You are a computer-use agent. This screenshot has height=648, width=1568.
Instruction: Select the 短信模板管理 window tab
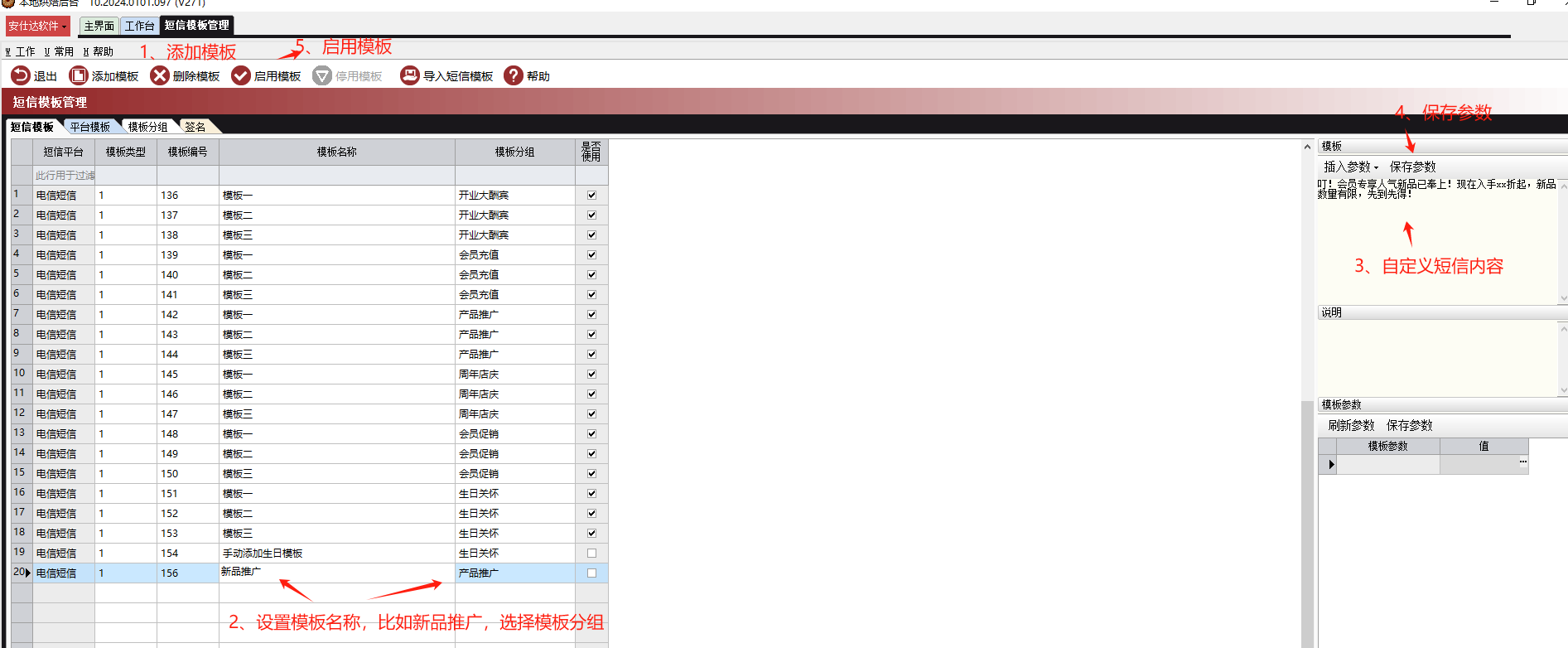coord(197,26)
